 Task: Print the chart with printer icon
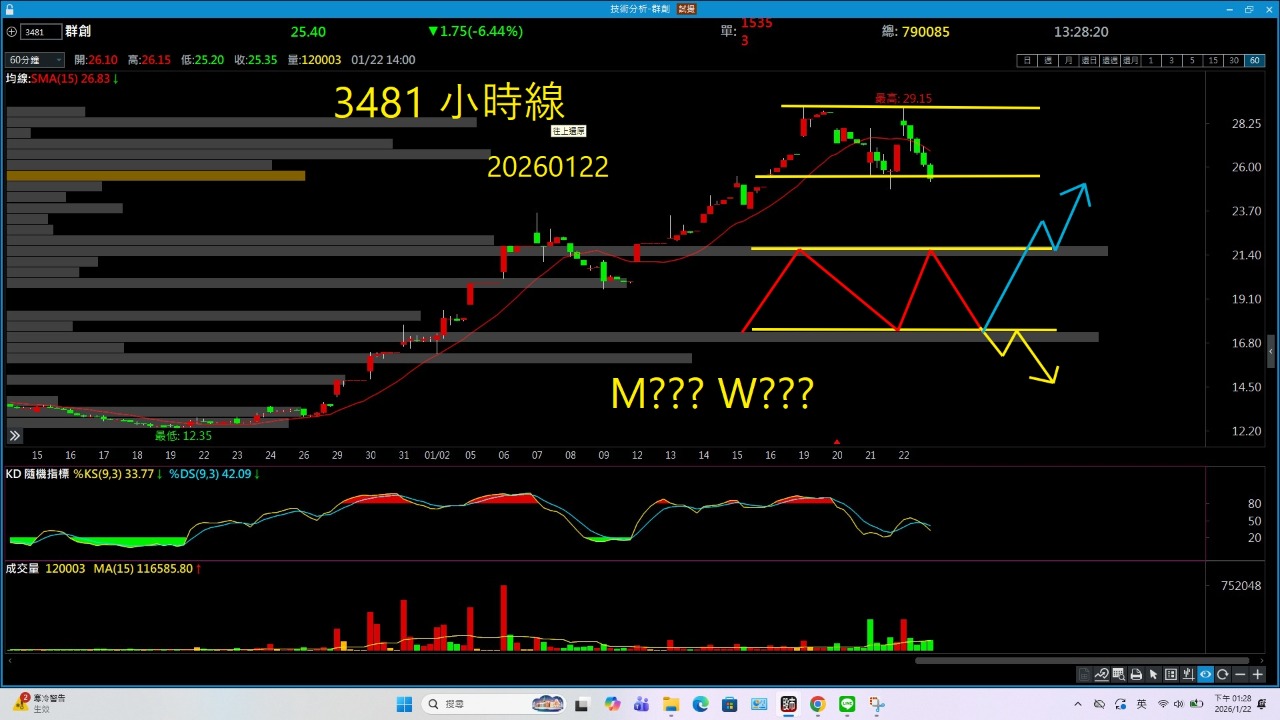1136,675
